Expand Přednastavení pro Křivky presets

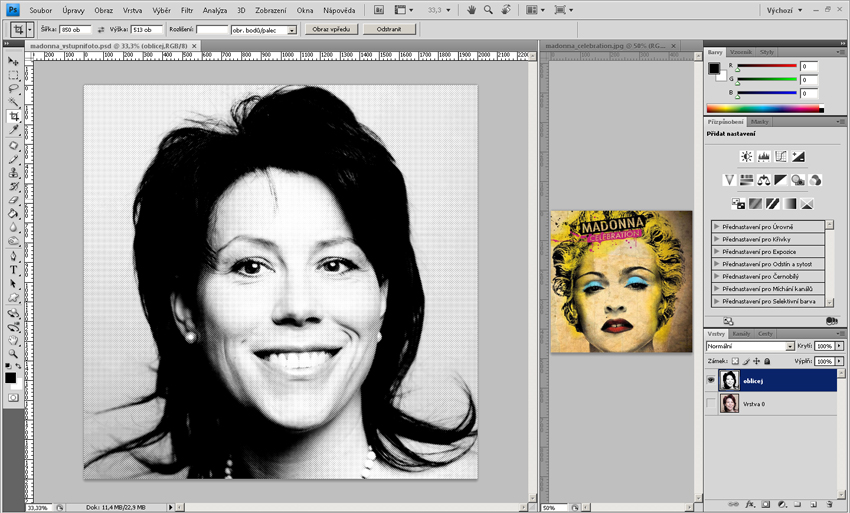pyautogui.click(x=717, y=239)
